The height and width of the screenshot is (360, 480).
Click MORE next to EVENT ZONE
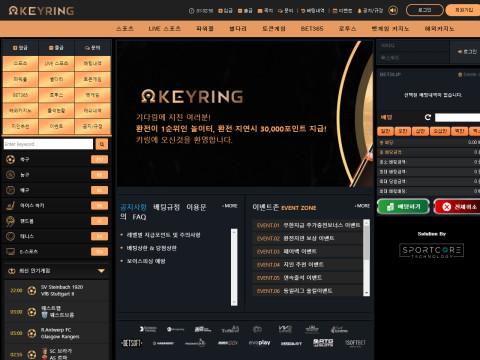362,206
